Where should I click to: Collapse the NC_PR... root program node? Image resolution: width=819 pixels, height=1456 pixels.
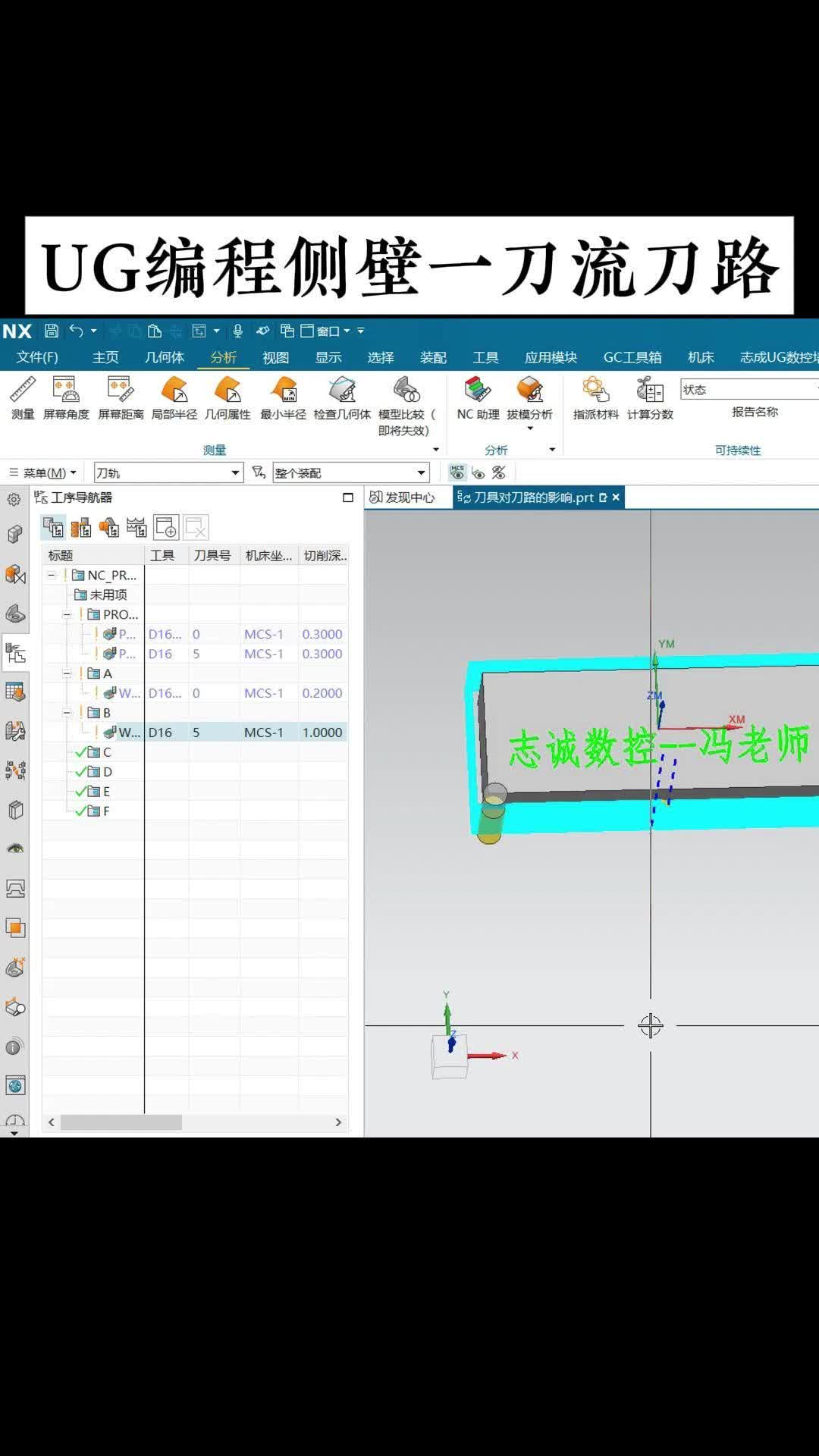point(52,576)
